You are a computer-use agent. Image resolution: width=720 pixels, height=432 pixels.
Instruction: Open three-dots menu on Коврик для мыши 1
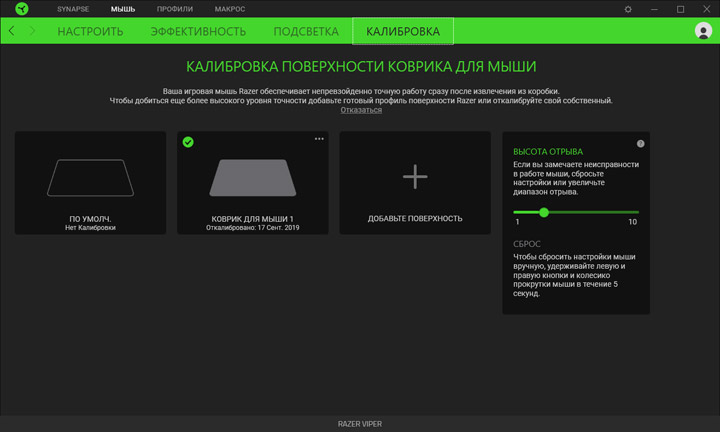pyautogui.click(x=319, y=139)
